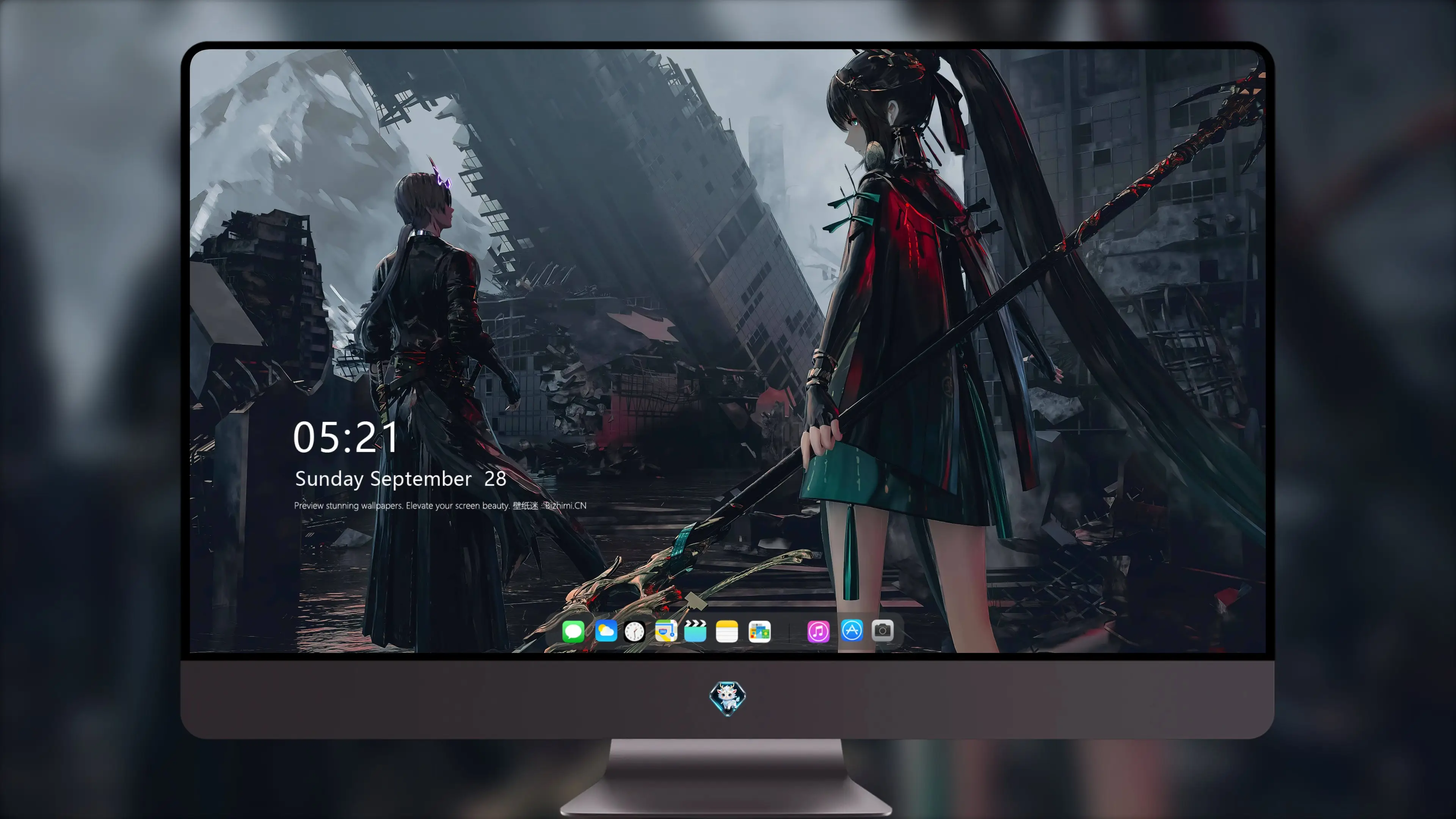Open the Videos clapperboard app in the dock
1456x819 pixels.
(695, 631)
